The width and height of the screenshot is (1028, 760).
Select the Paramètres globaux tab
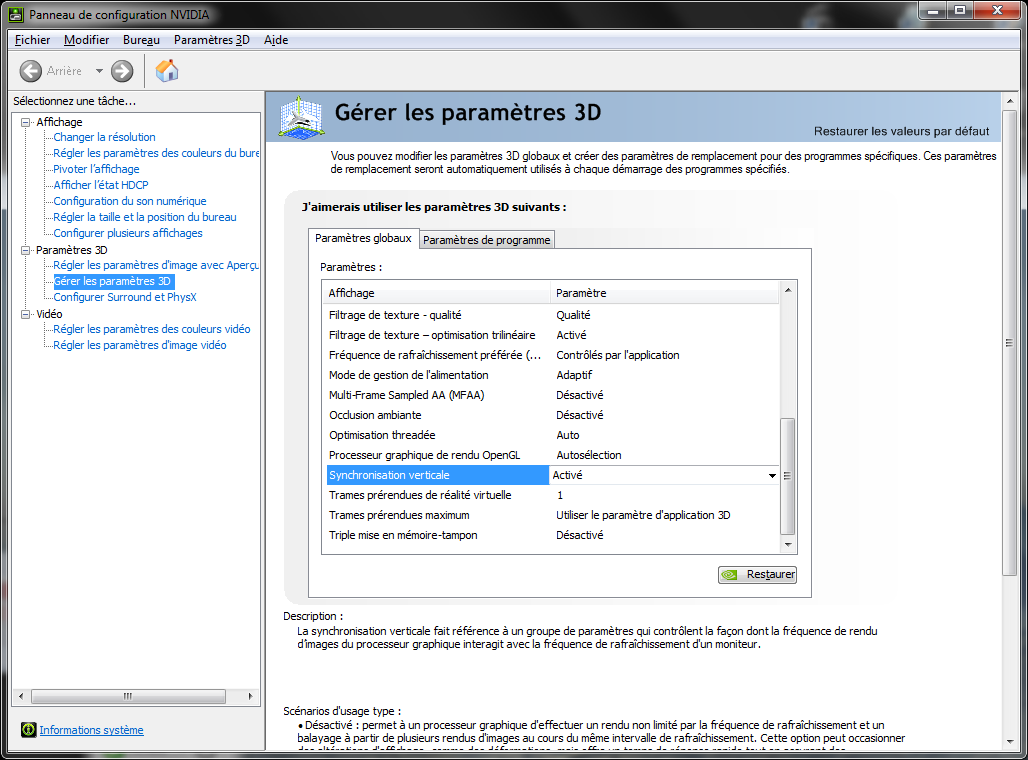pos(363,238)
